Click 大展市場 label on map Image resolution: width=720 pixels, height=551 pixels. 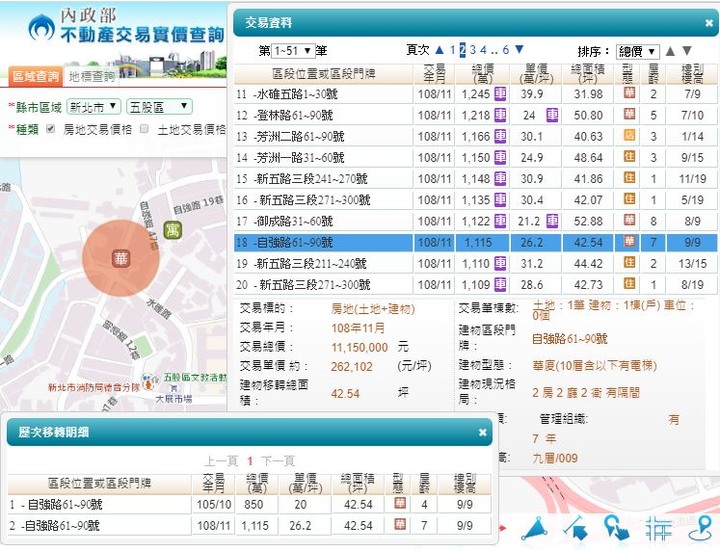[x=174, y=399]
